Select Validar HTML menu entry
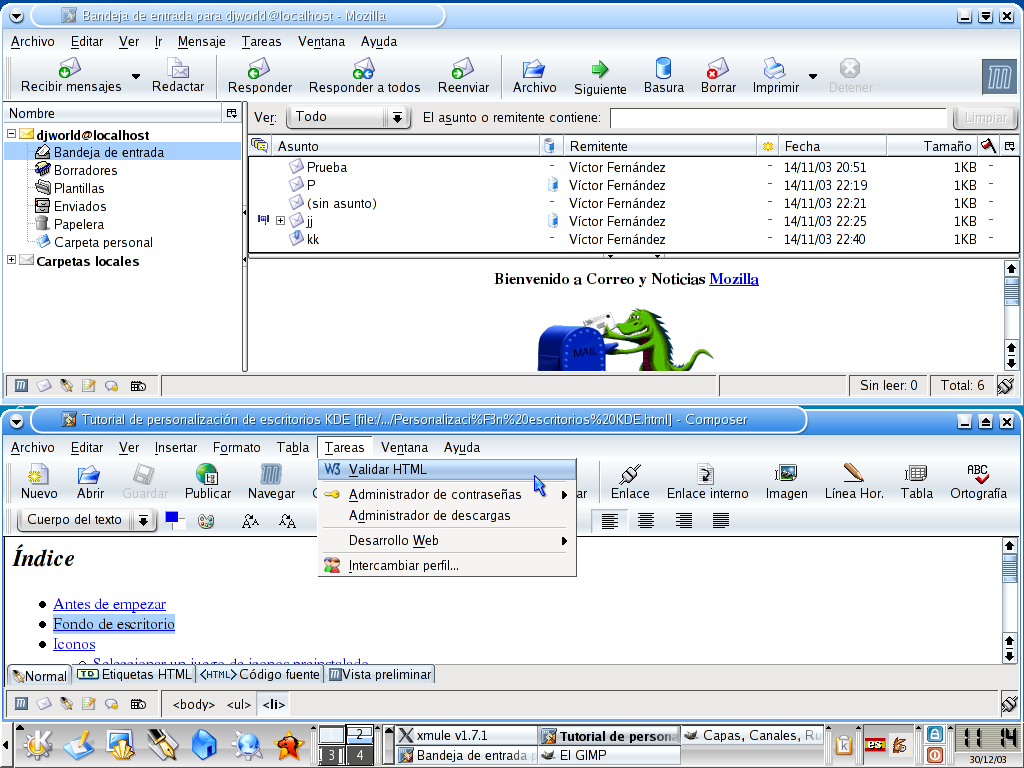This screenshot has width=1024, height=768. tap(447, 470)
